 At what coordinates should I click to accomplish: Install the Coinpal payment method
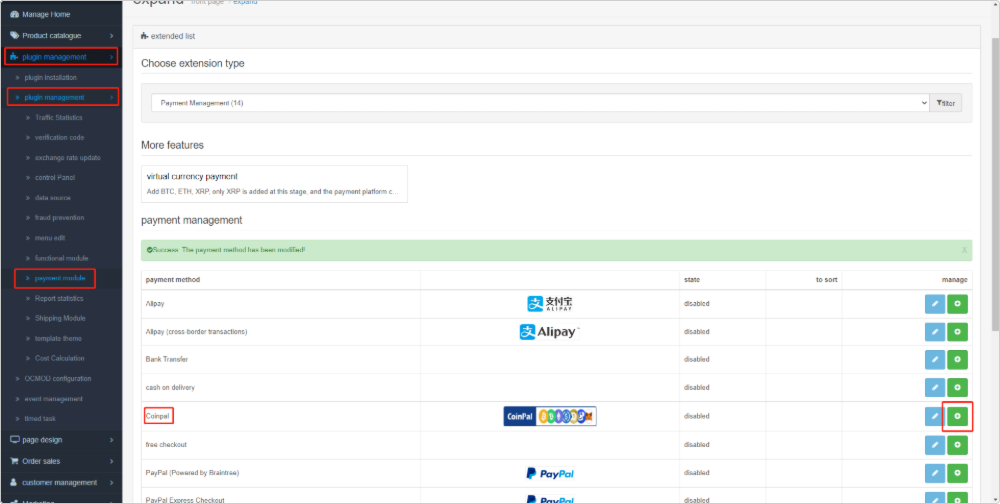(x=957, y=416)
